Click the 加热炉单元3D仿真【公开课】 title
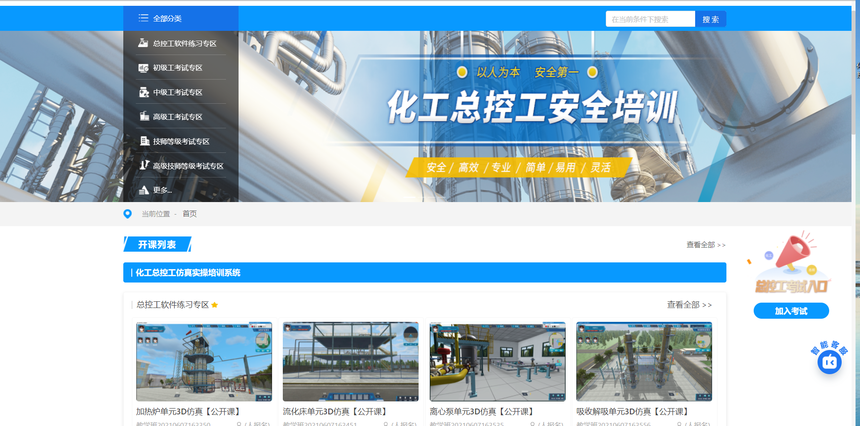The width and height of the screenshot is (860, 426). click(x=188, y=411)
